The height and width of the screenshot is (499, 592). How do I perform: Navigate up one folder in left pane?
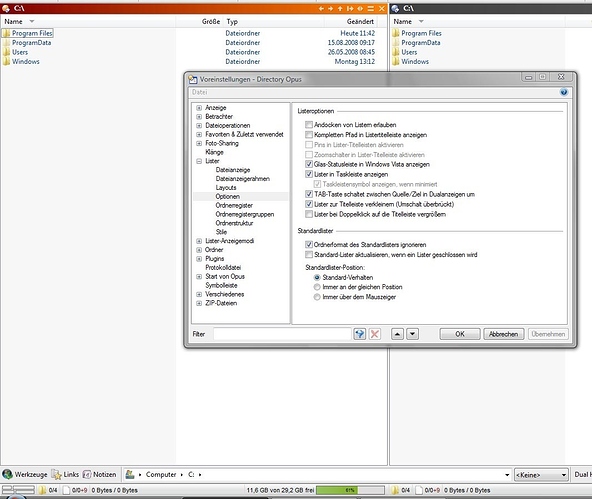coord(340,8)
